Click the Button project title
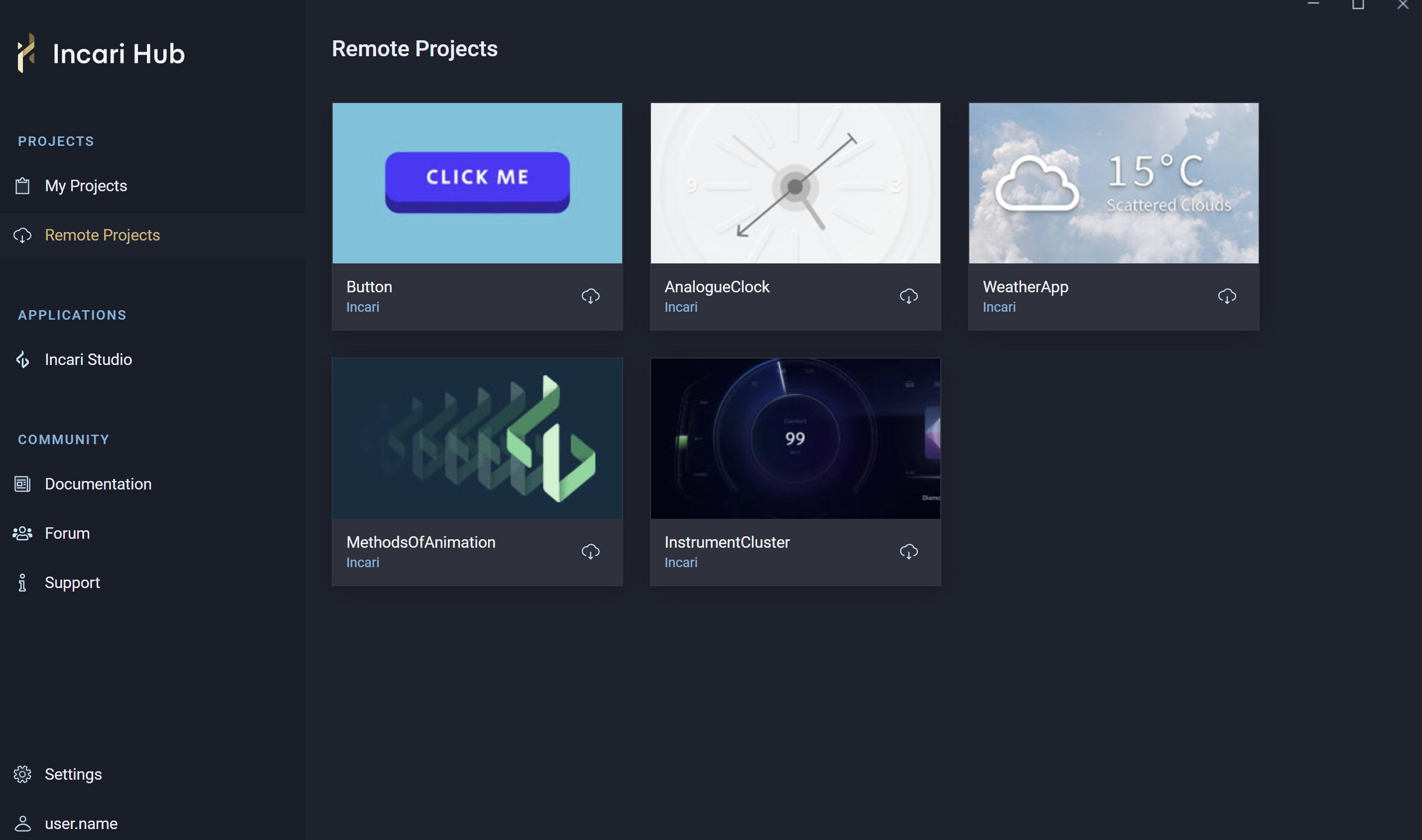 [369, 287]
